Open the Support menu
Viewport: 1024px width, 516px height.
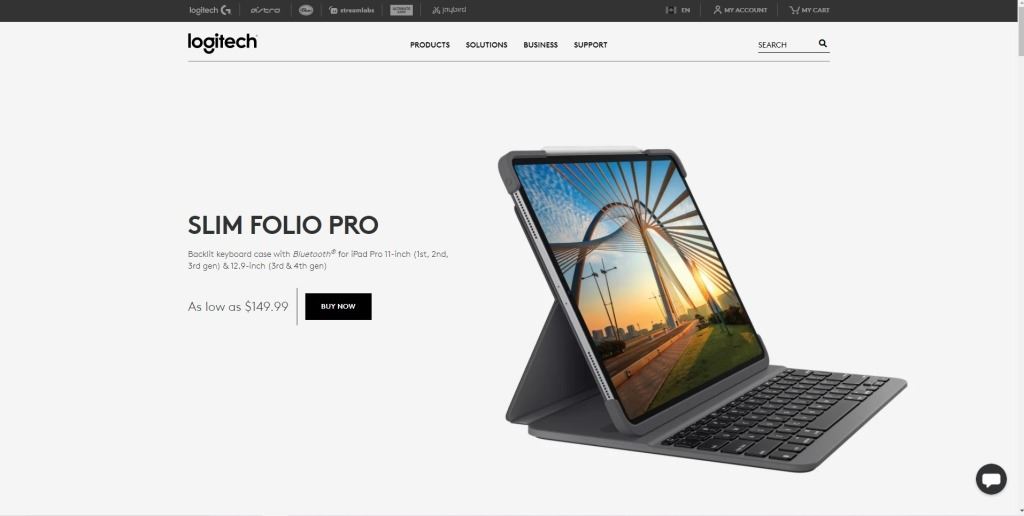[590, 45]
